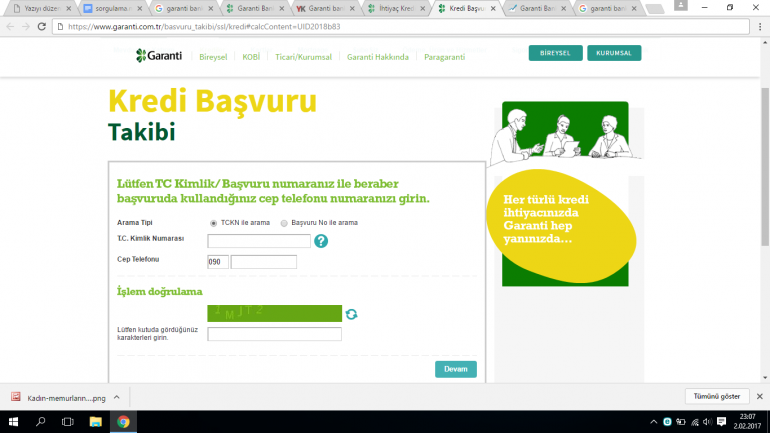Open the Bireysel navigation menu
This screenshot has height=433, width=770.
coord(213,57)
